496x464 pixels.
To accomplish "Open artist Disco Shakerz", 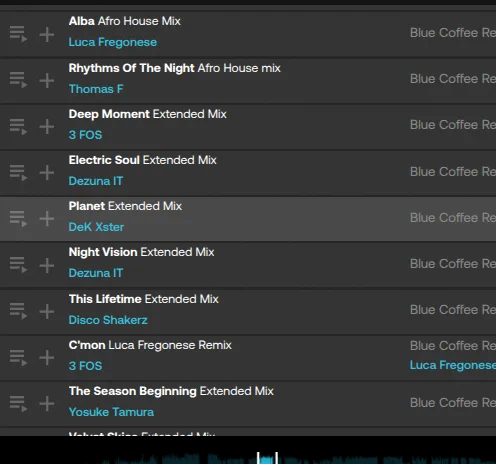I will 108,320.
